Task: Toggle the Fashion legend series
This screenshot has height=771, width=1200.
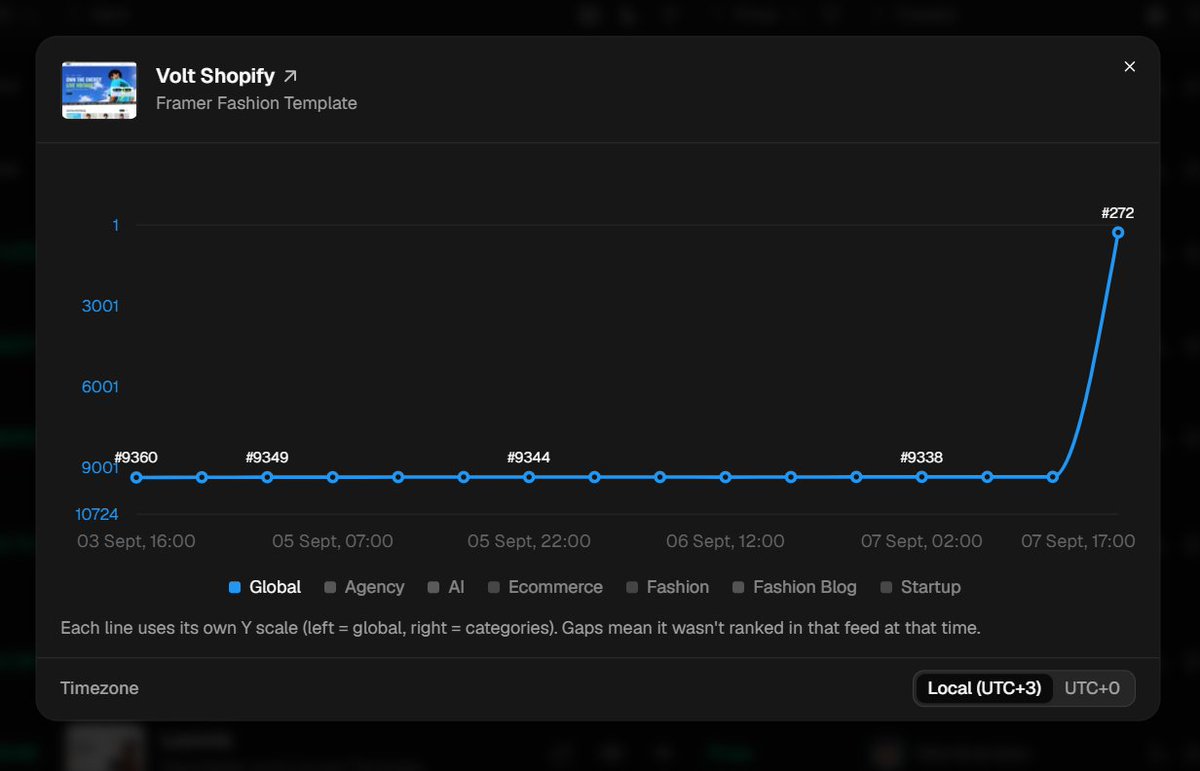Action: [668, 587]
